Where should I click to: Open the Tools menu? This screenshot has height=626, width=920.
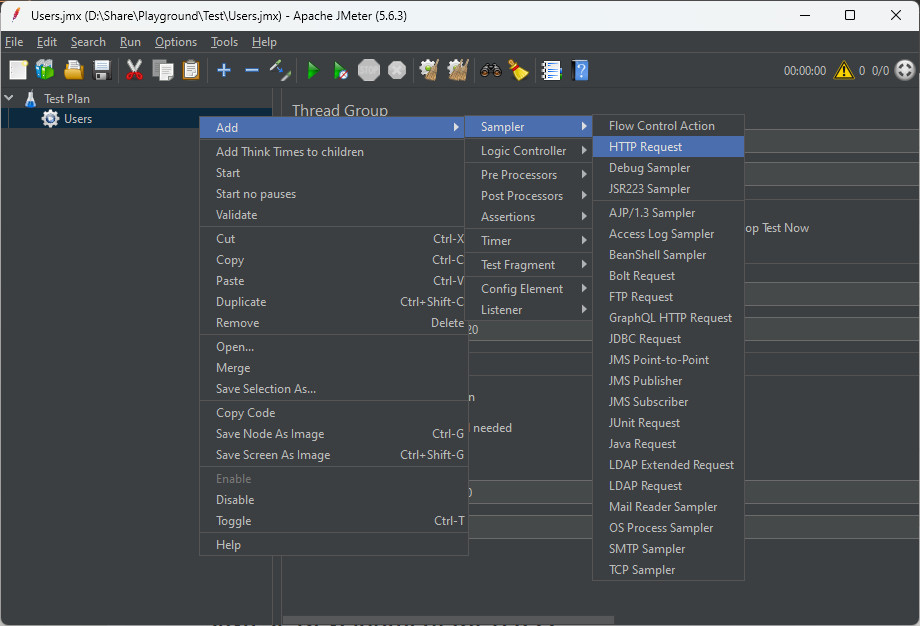point(224,42)
